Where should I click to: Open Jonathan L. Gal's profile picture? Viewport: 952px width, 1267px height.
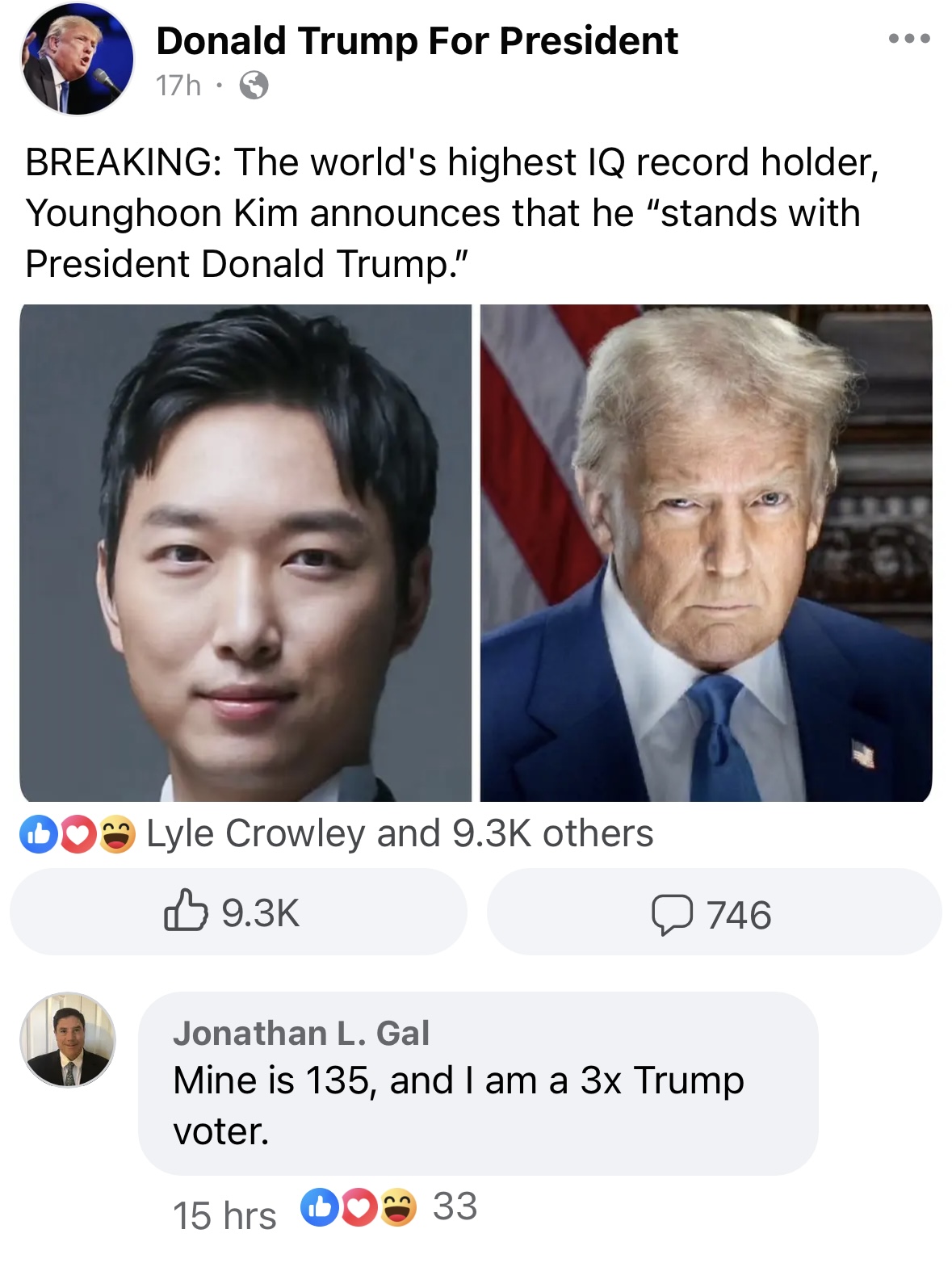68,1039
